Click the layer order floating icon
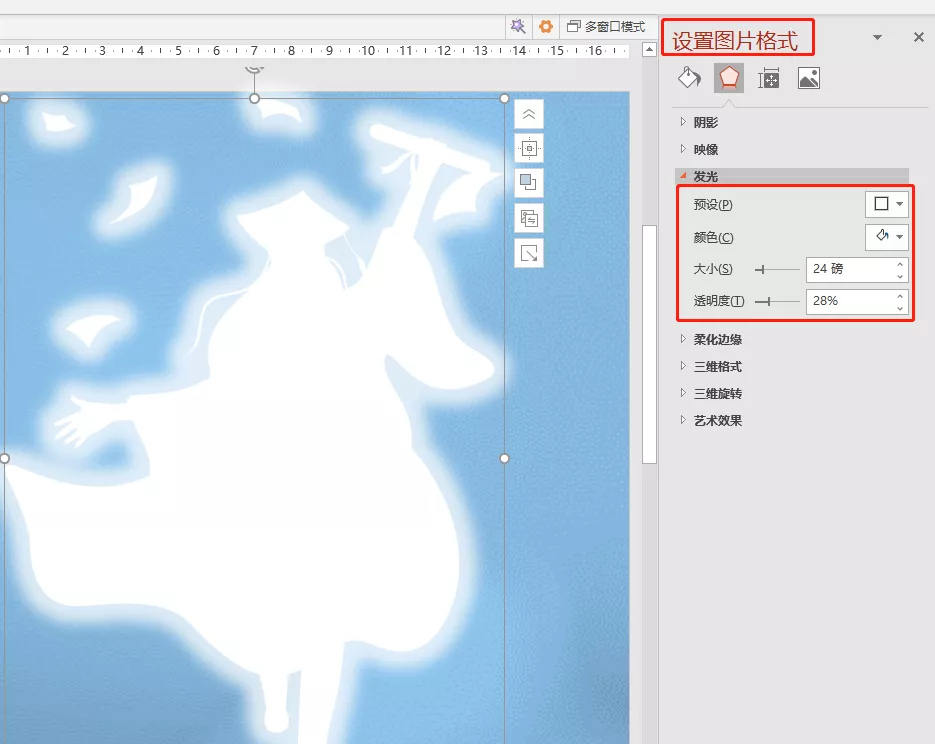935x744 pixels. [529, 182]
